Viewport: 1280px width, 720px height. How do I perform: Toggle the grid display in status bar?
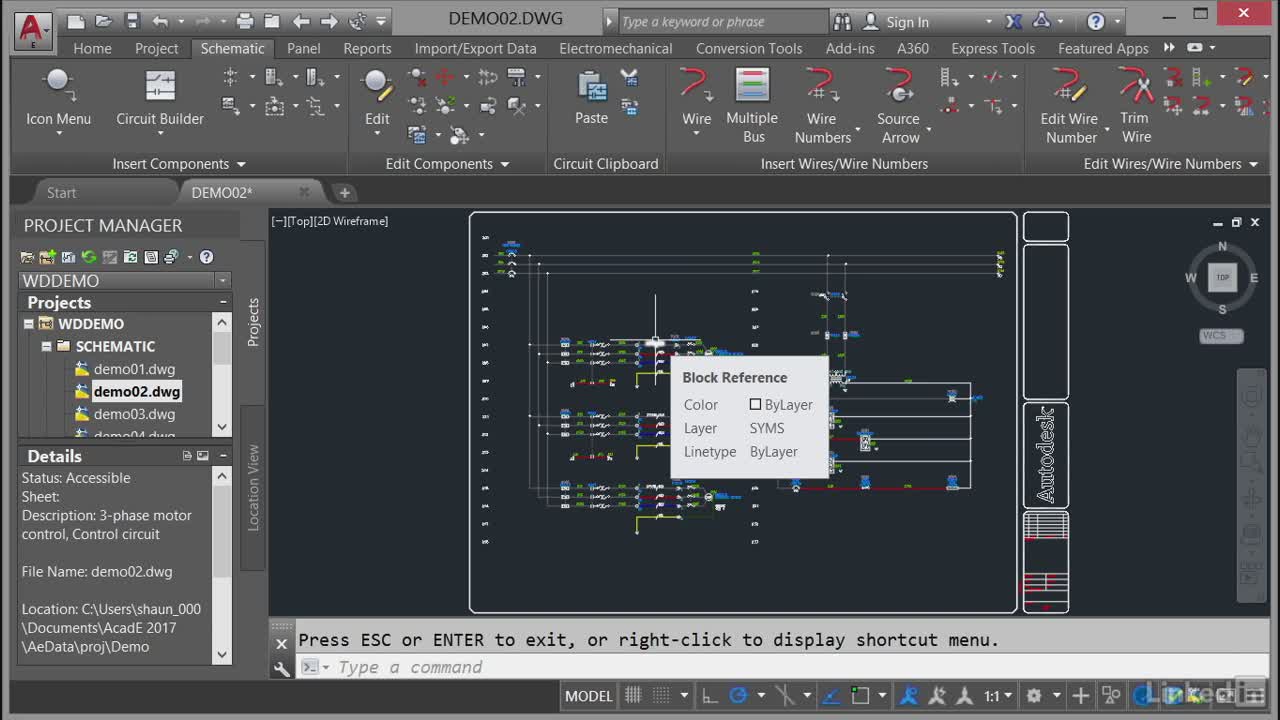coord(633,695)
